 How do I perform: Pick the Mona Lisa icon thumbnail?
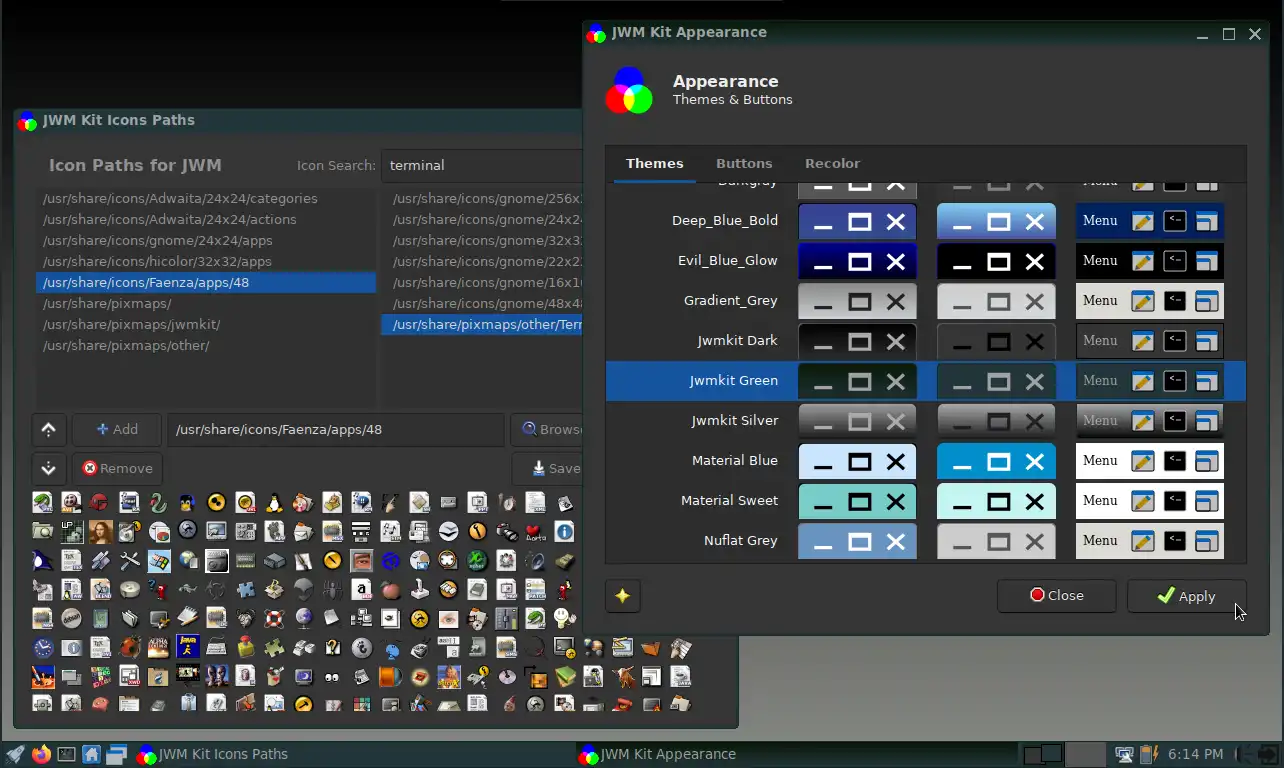click(x=101, y=531)
